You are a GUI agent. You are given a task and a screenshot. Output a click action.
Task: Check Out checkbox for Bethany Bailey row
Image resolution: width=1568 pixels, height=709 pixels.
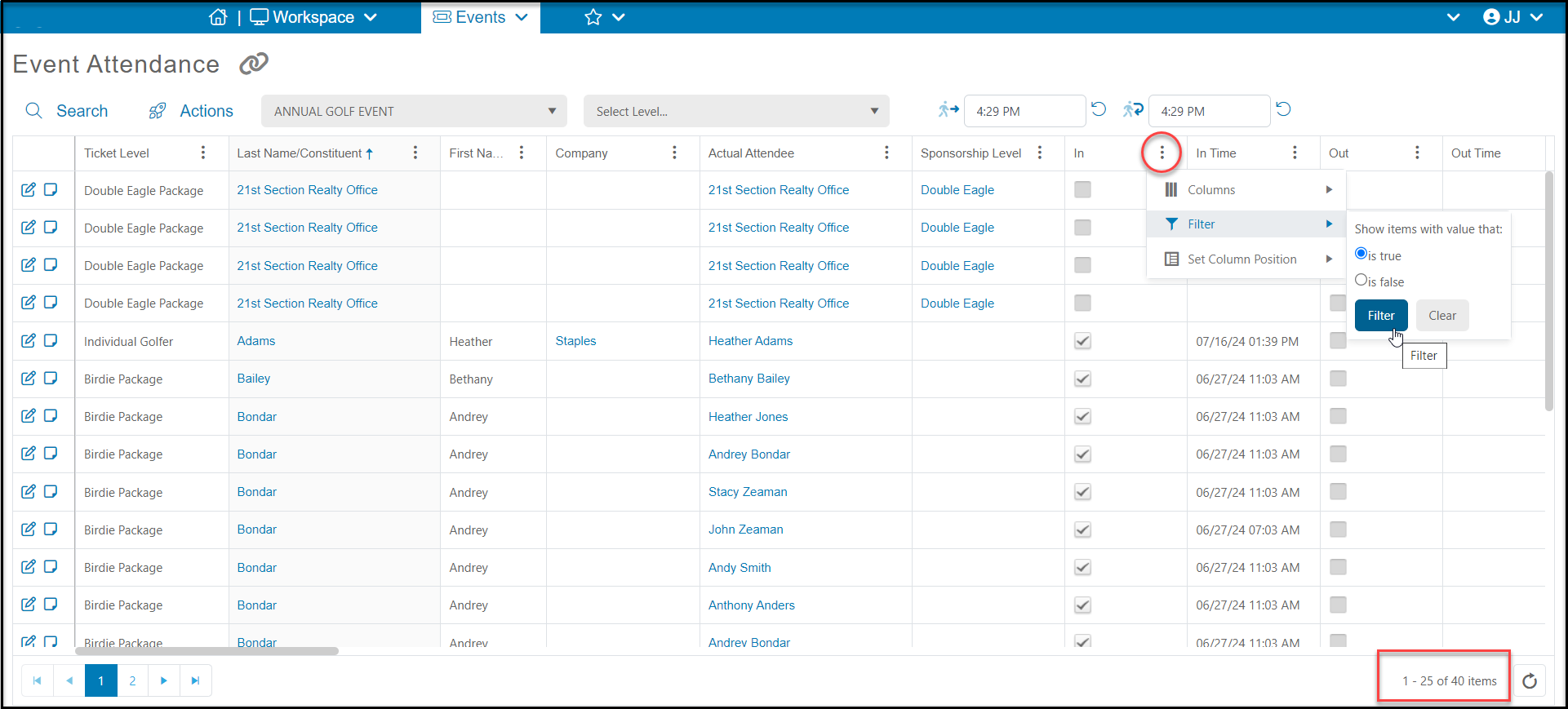[x=1338, y=379]
